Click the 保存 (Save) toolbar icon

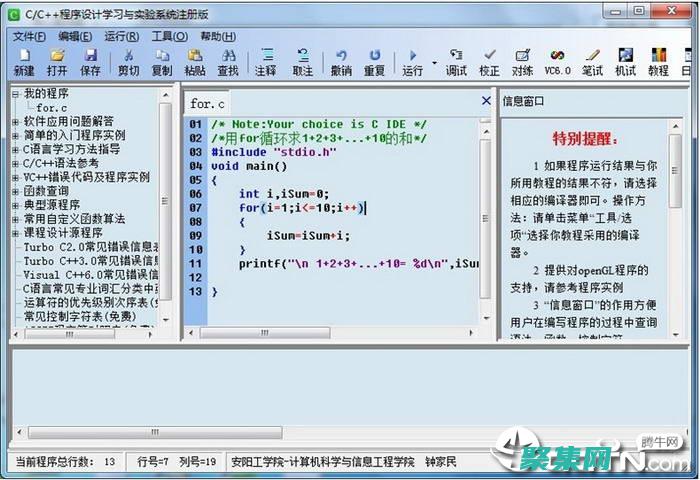[90, 56]
